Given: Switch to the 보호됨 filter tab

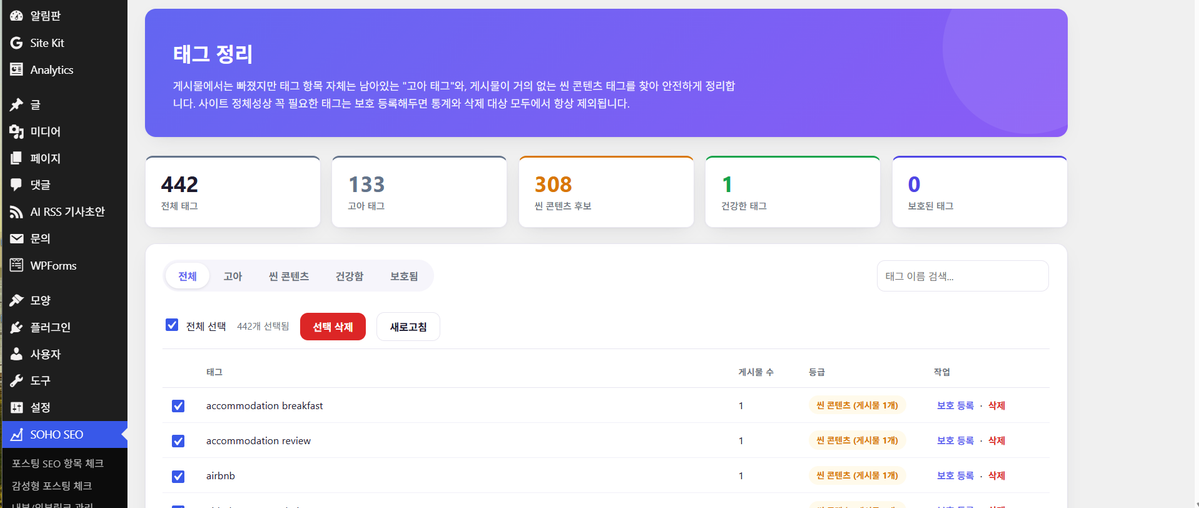Looking at the screenshot, I should click(x=404, y=276).
